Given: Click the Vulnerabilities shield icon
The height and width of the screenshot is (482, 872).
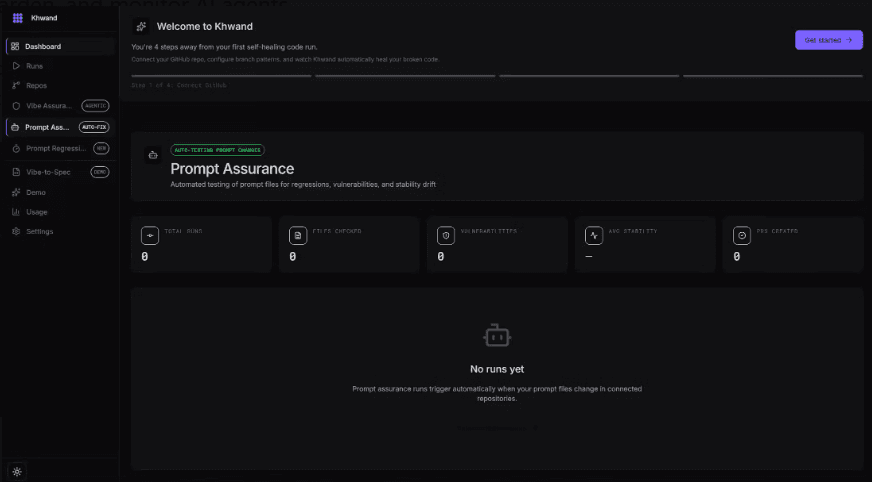Looking at the screenshot, I should coord(445,235).
